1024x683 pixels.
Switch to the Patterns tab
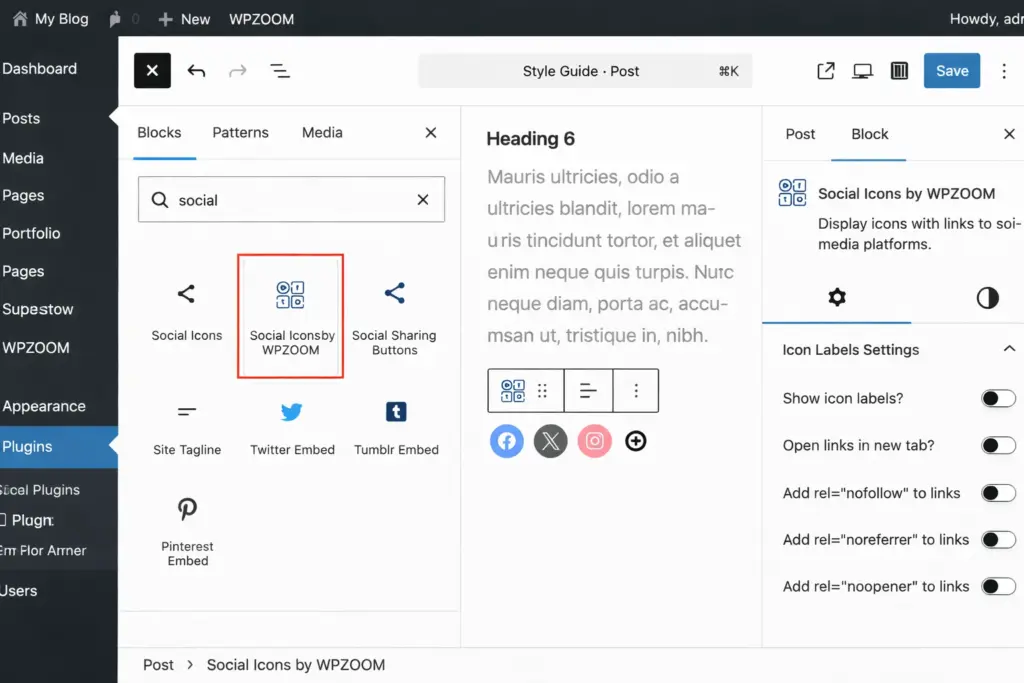click(x=240, y=133)
